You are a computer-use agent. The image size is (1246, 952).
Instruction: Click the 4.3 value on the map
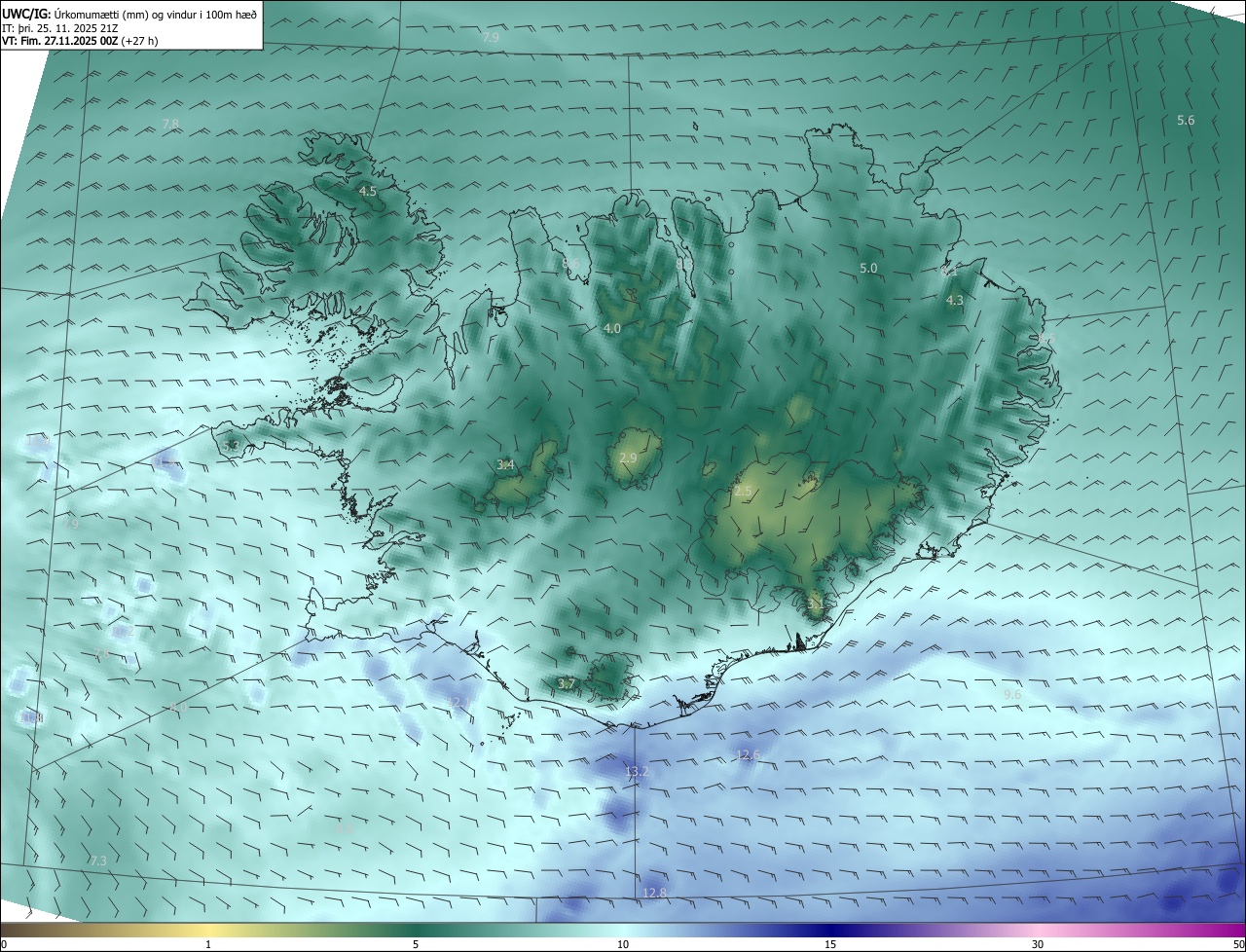tap(955, 301)
